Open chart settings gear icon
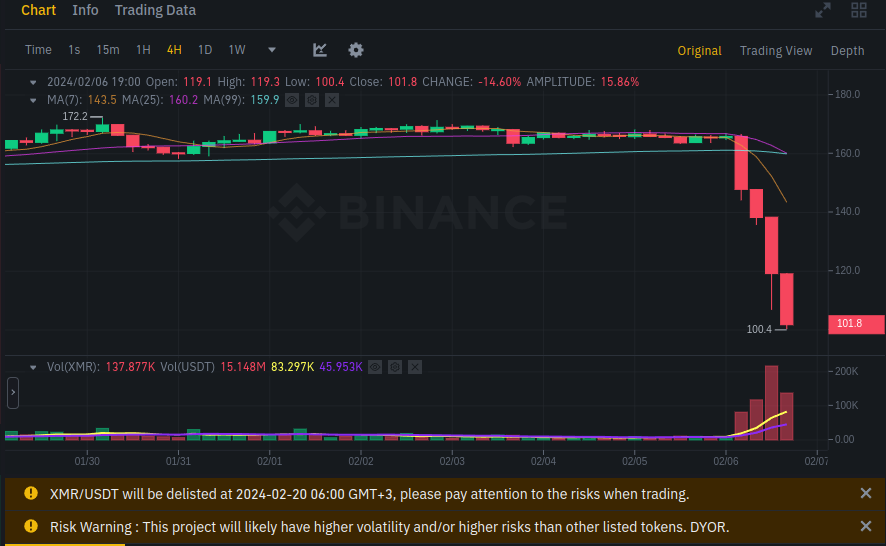This screenshot has width=886, height=546. point(355,50)
